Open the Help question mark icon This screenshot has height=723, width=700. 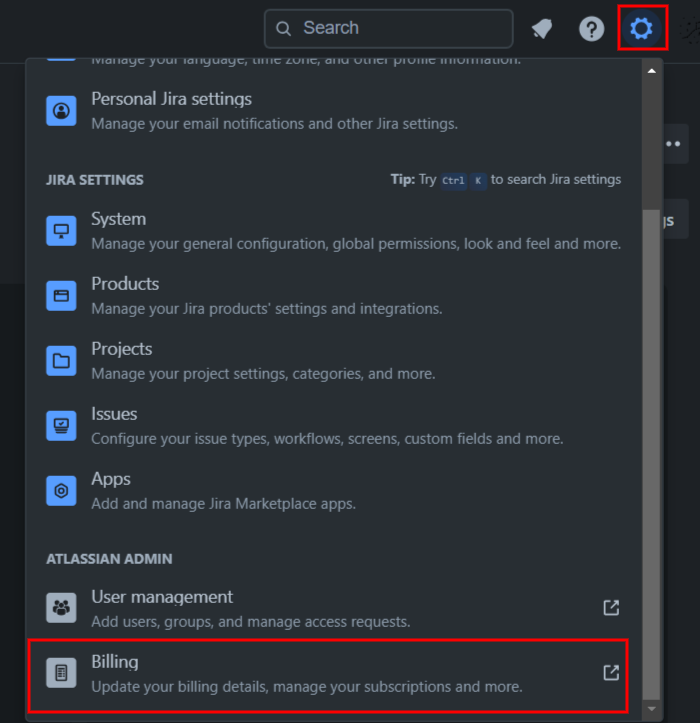click(592, 29)
